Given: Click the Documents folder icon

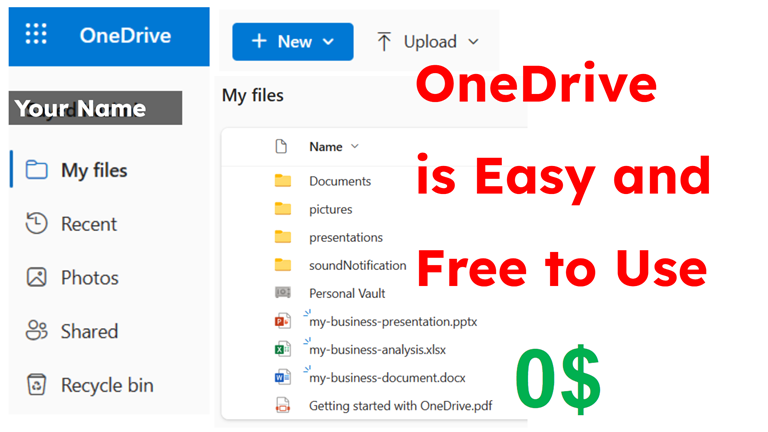Looking at the screenshot, I should [283, 181].
